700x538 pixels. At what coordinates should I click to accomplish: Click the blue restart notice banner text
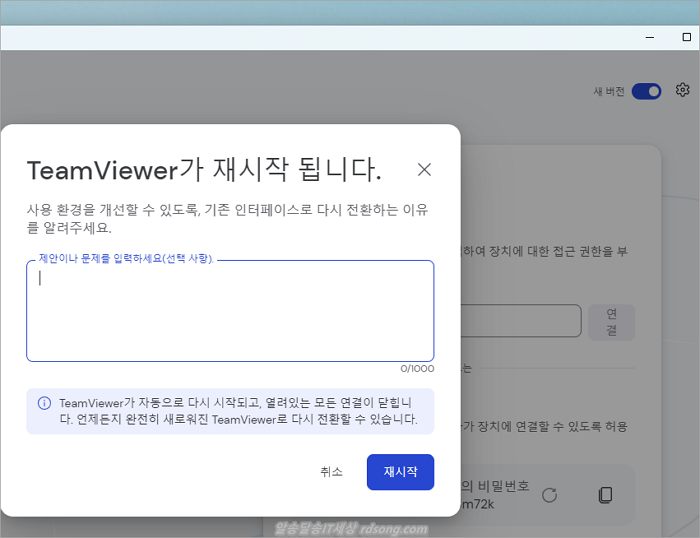pos(238,411)
